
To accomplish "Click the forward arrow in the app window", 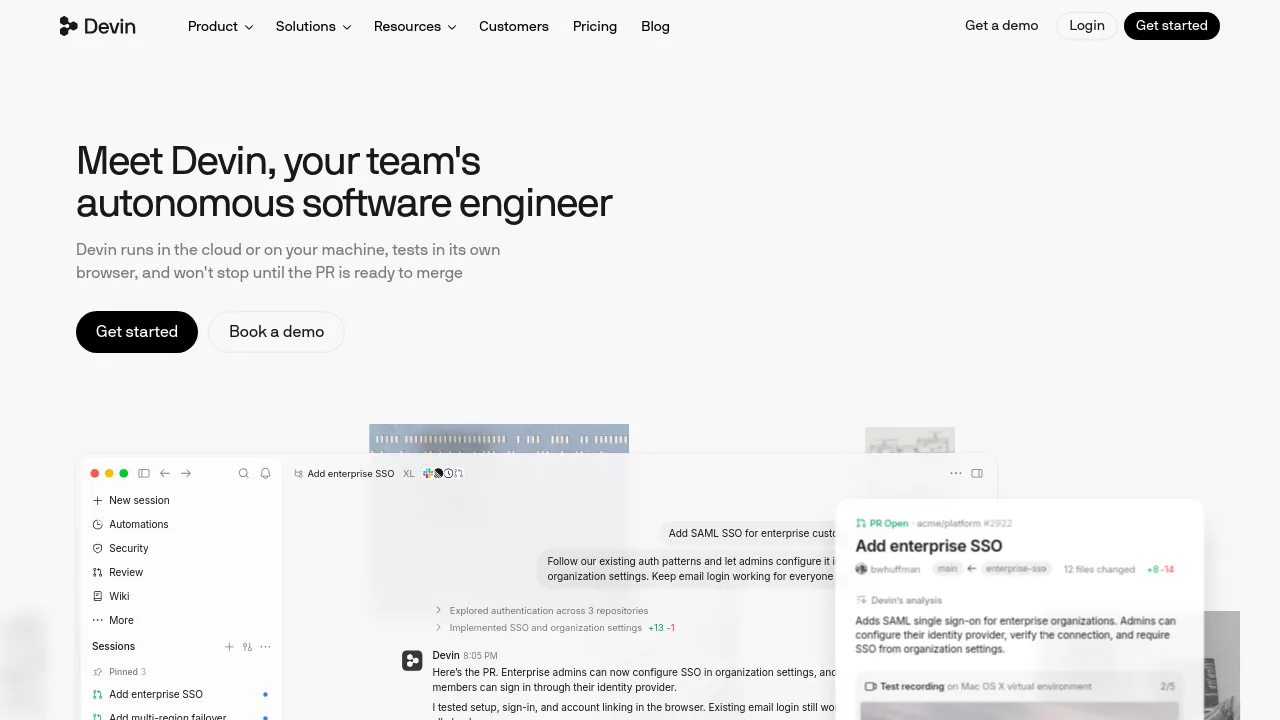I will coord(186,473).
